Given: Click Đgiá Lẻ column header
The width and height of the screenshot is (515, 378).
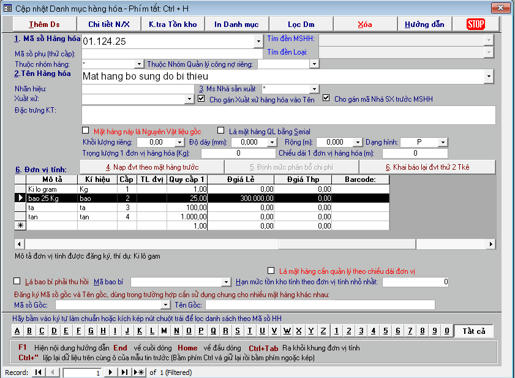Looking at the screenshot, I should click(241, 179).
